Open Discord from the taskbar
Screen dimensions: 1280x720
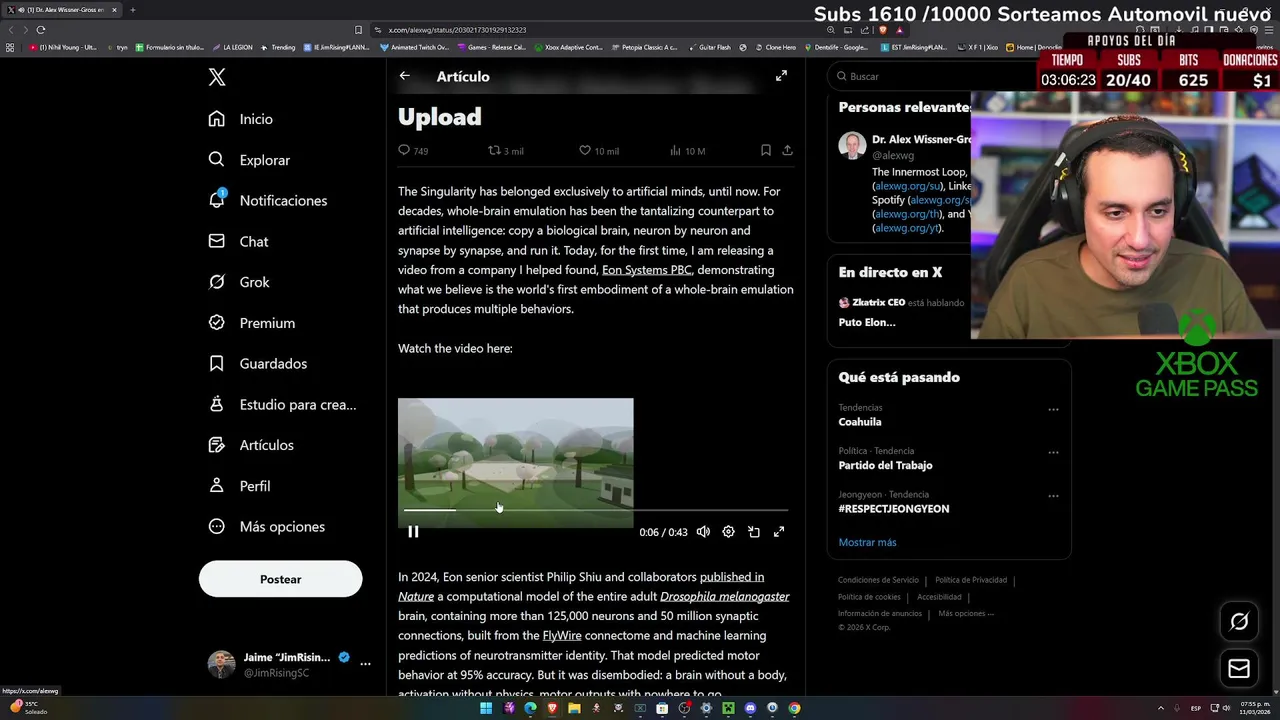750,708
